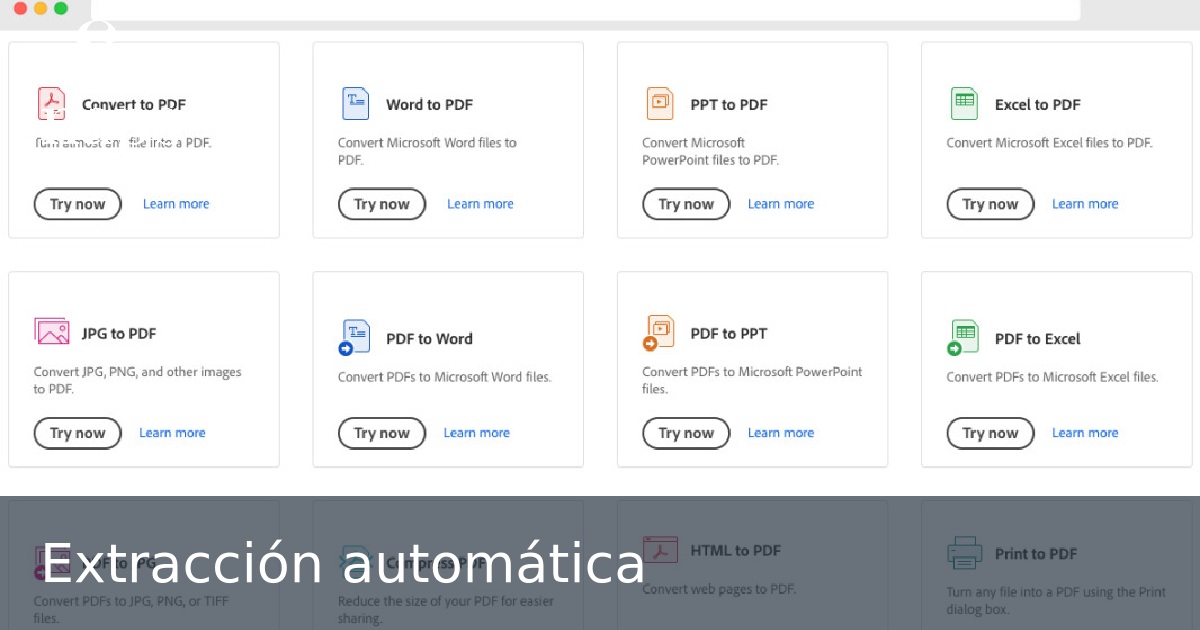
Task: Click the Convert to PDF Acrobat icon
Action: coord(52,103)
